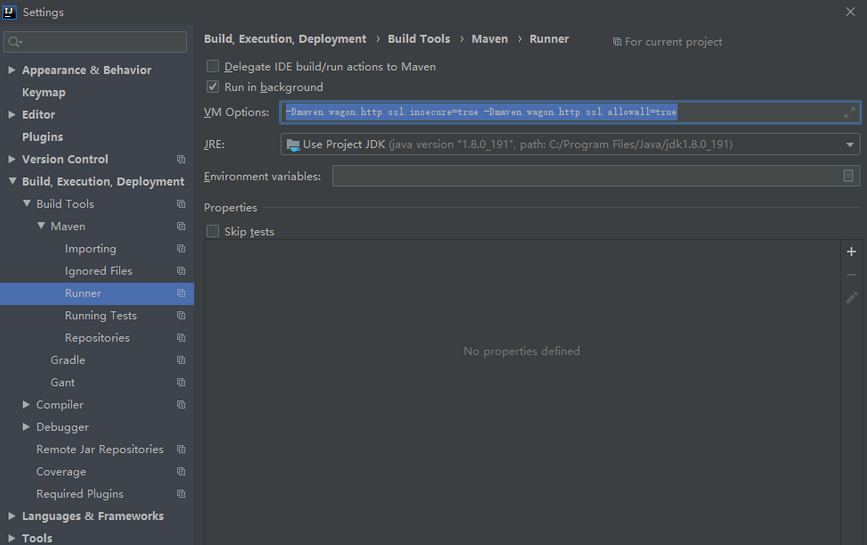
Task: Click project-level icon beside Runner
Action: (181, 293)
